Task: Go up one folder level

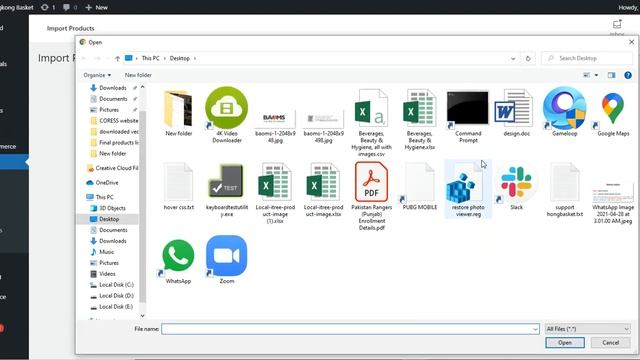Action: [x=118, y=58]
